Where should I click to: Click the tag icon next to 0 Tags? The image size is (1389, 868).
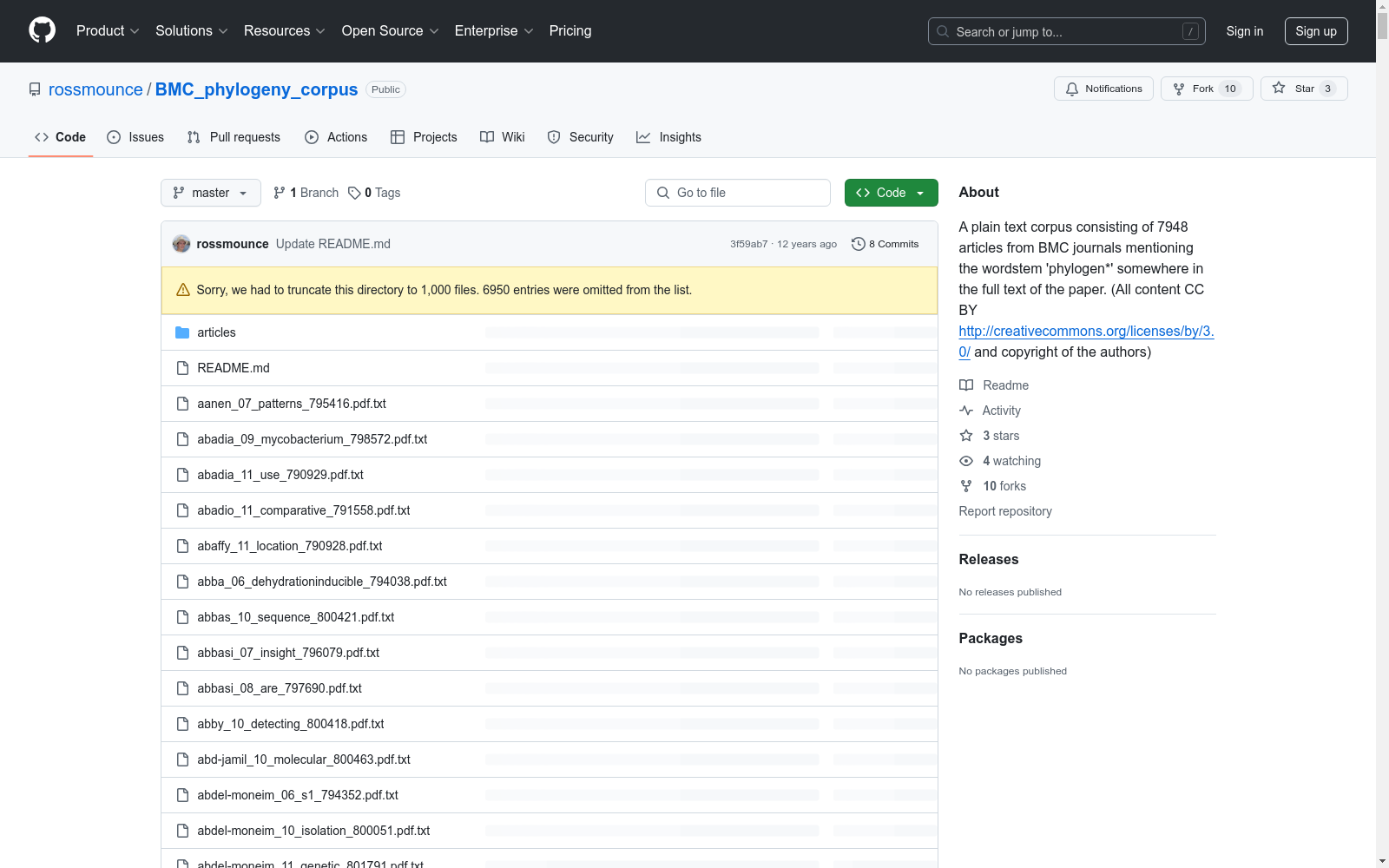[354, 193]
